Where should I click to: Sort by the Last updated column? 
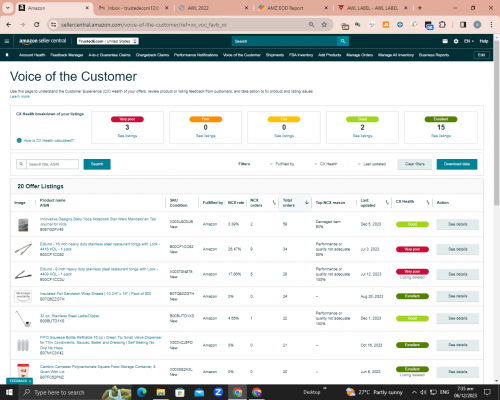pyautogui.click(x=387, y=202)
